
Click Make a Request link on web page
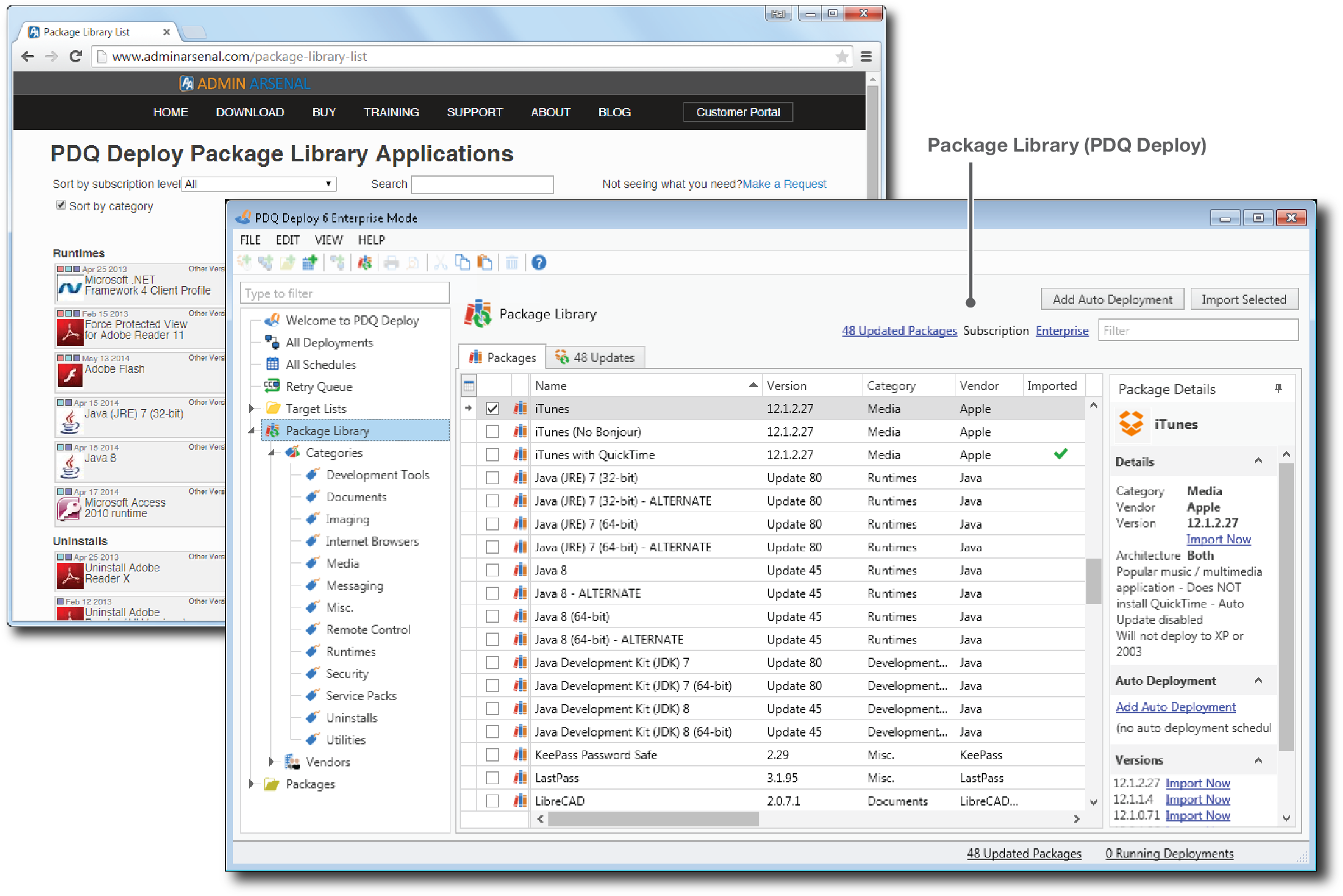click(784, 184)
